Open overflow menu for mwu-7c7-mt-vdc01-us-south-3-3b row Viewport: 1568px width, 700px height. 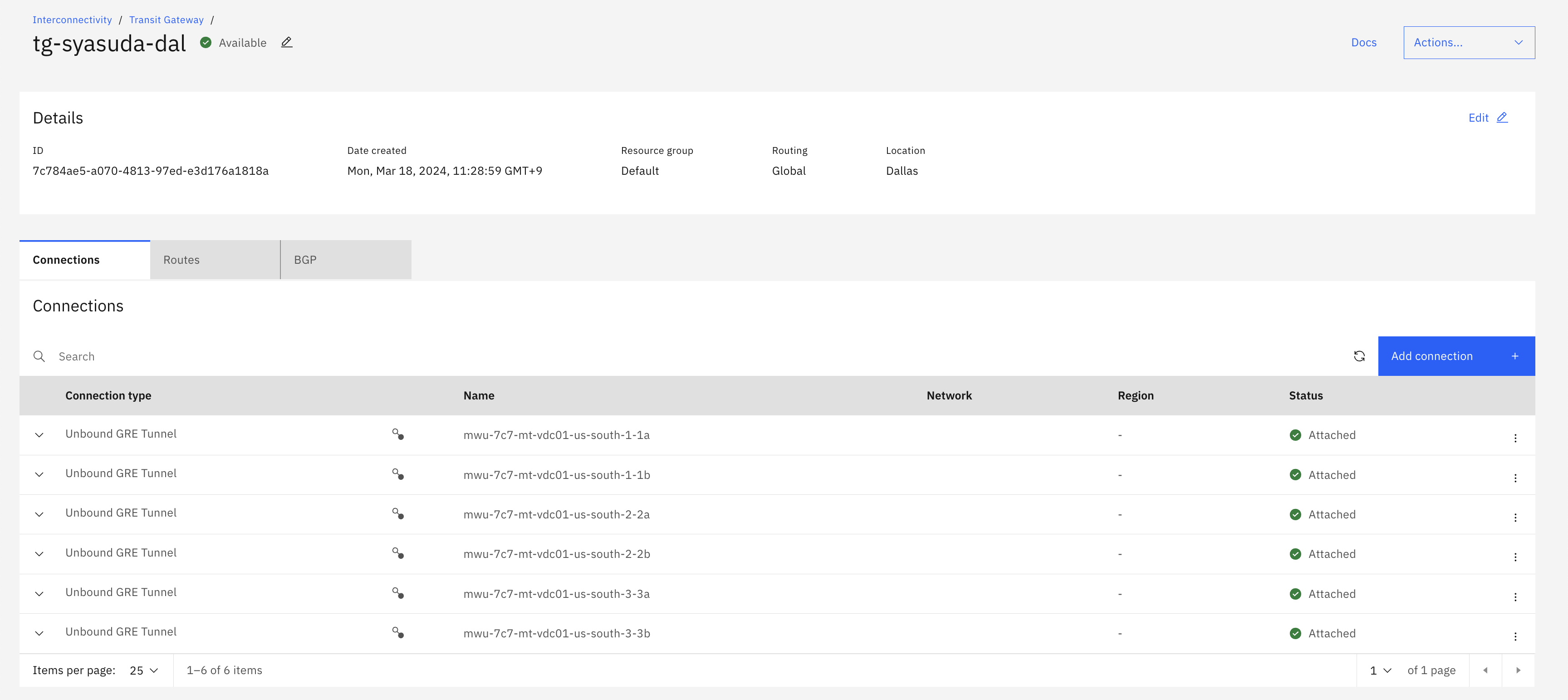(1515, 636)
